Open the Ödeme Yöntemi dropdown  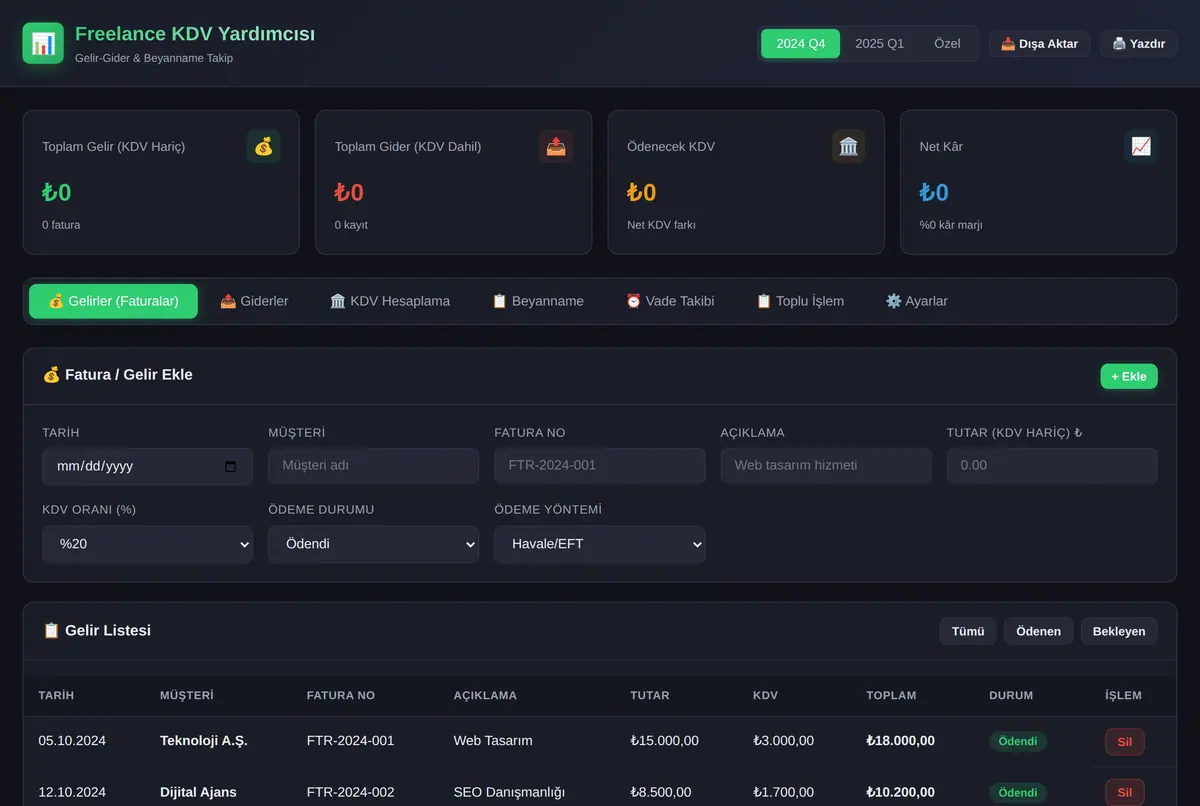pos(600,544)
